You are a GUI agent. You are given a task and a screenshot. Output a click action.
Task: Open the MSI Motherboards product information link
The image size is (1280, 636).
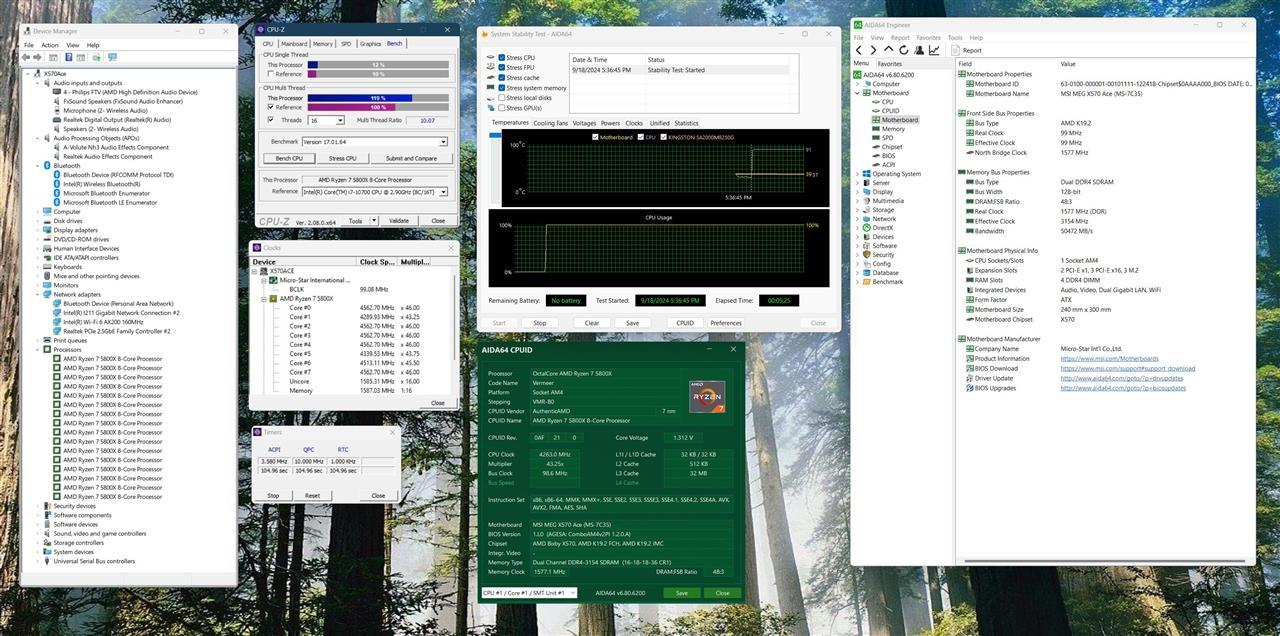click(1110, 359)
